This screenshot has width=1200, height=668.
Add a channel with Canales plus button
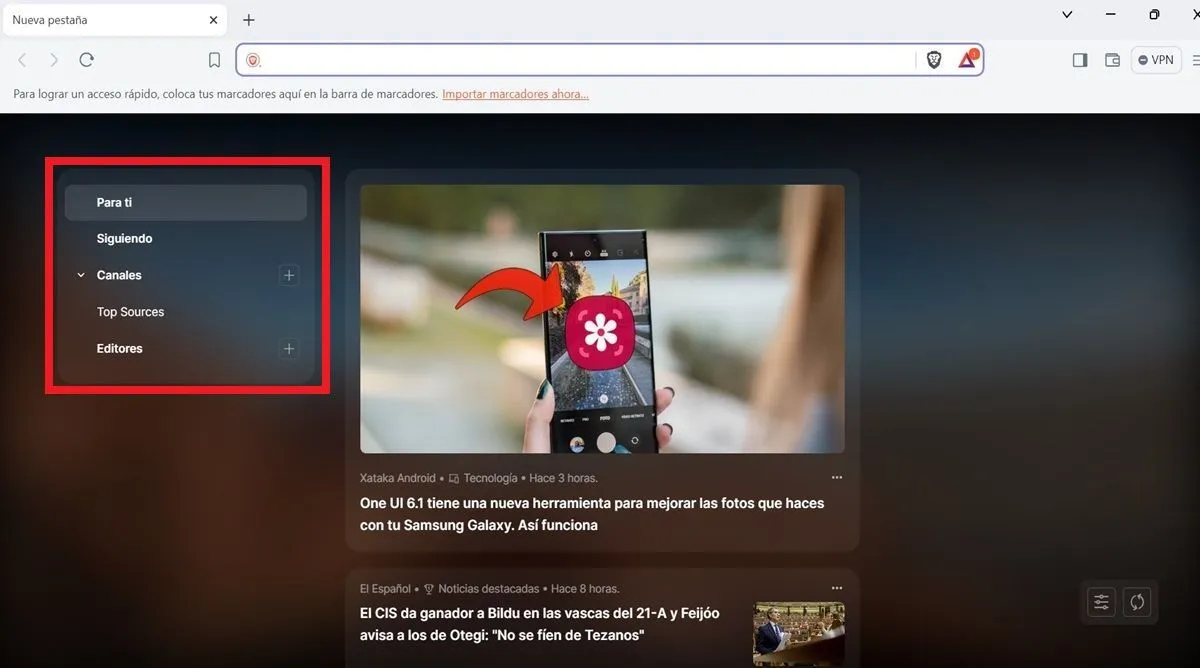(x=289, y=275)
